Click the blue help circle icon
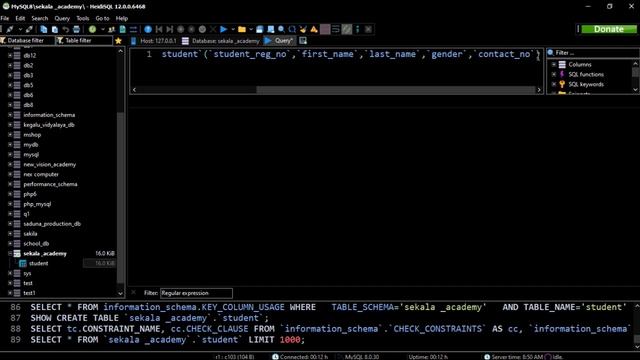 pyautogui.click(x=148, y=29)
